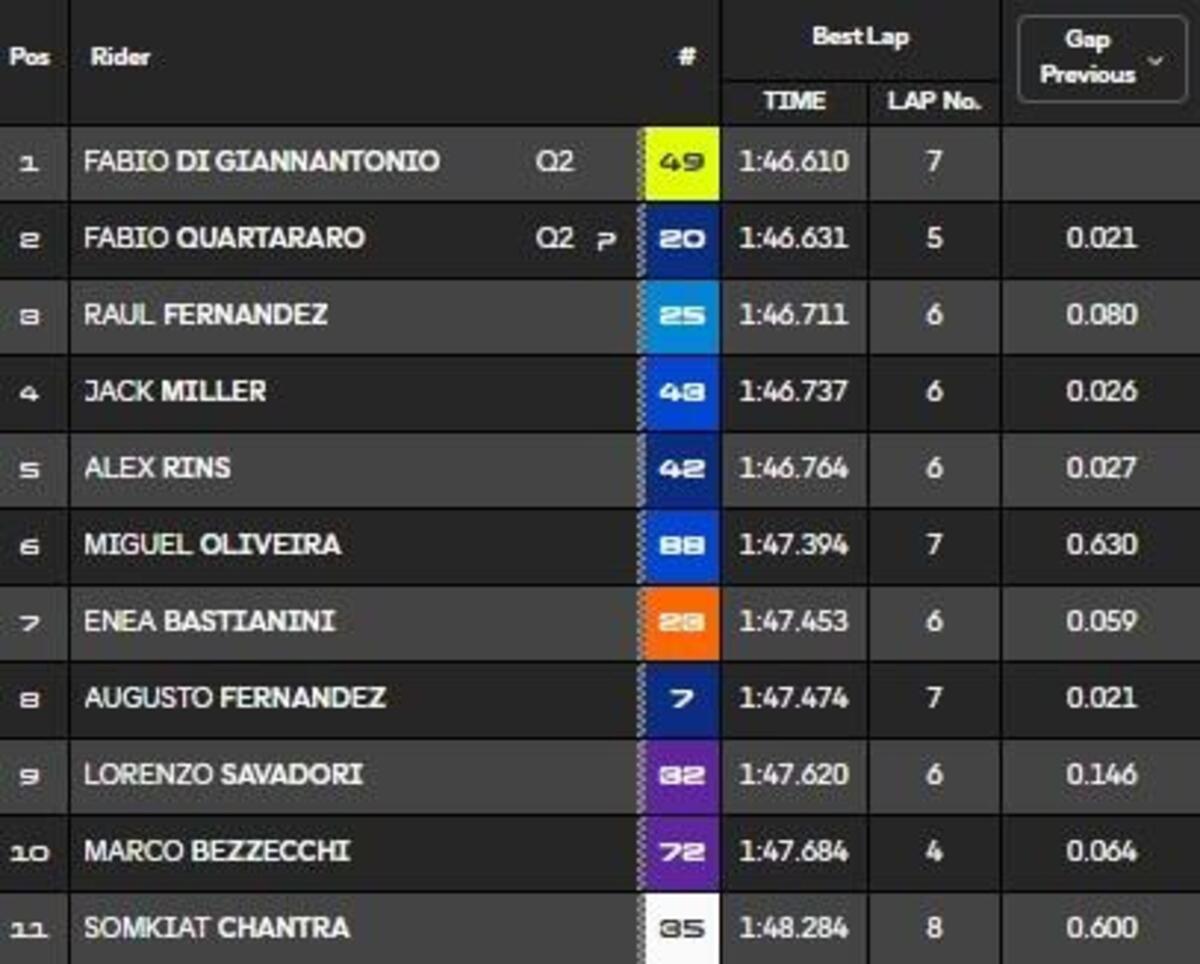The image size is (1200, 964).
Task: Click the Rider column header
Action: tap(120, 57)
